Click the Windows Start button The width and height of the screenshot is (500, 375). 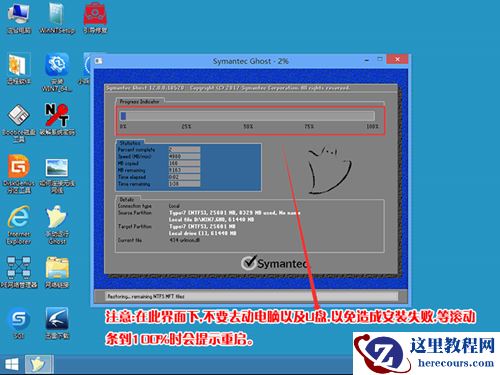[12, 365]
